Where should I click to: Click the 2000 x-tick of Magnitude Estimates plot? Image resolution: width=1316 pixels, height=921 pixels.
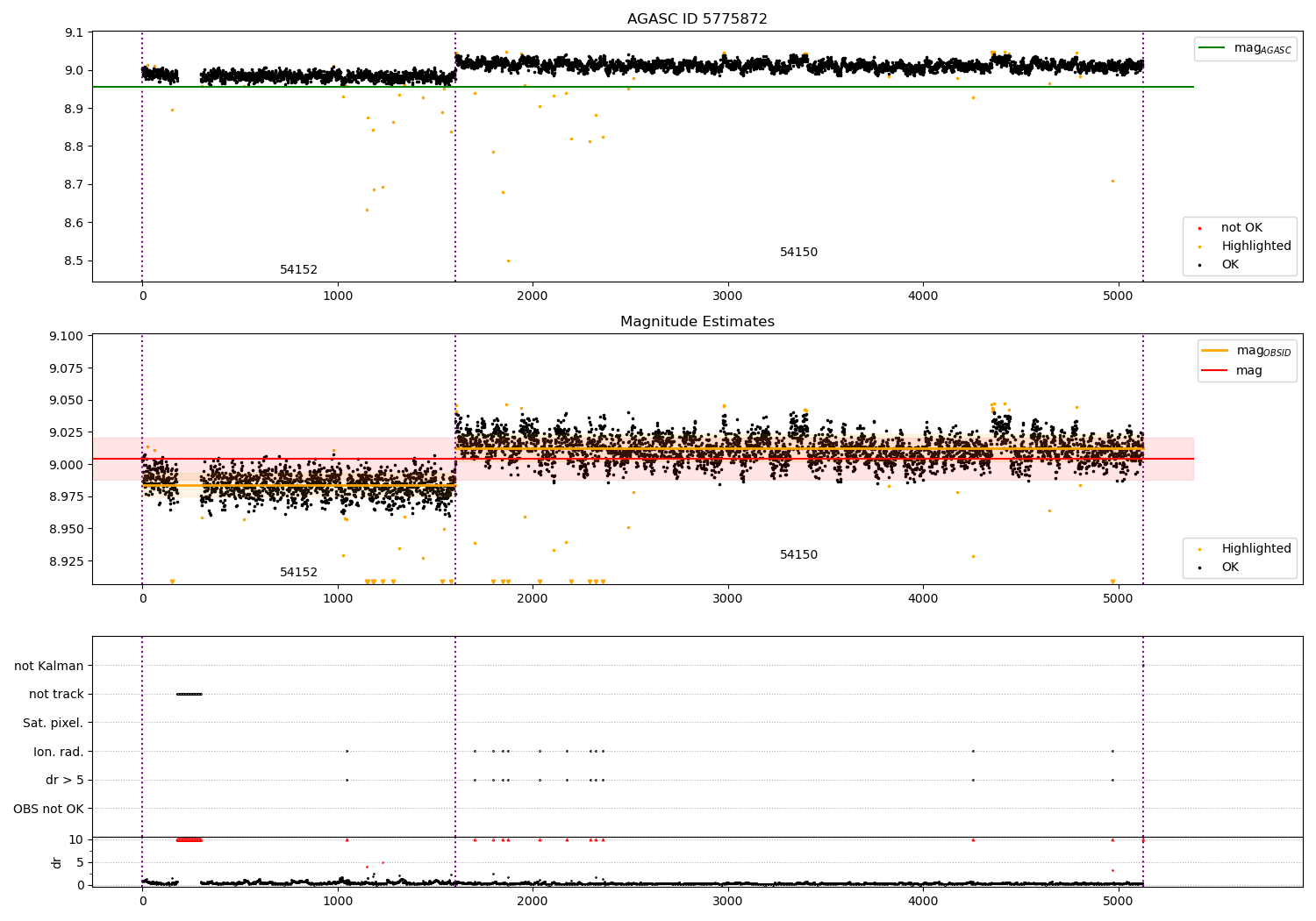tap(533, 599)
